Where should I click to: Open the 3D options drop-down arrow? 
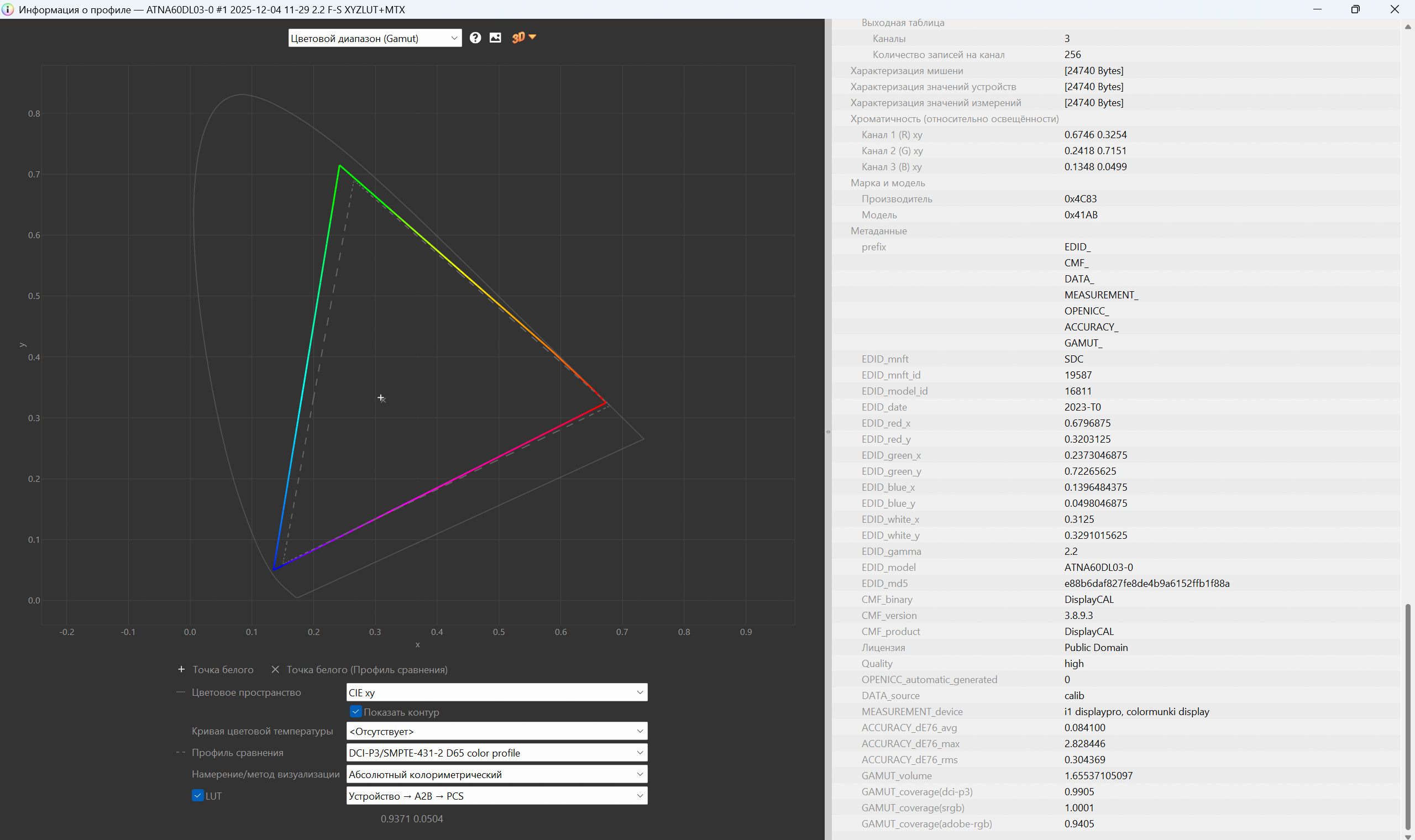pos(533,38)
